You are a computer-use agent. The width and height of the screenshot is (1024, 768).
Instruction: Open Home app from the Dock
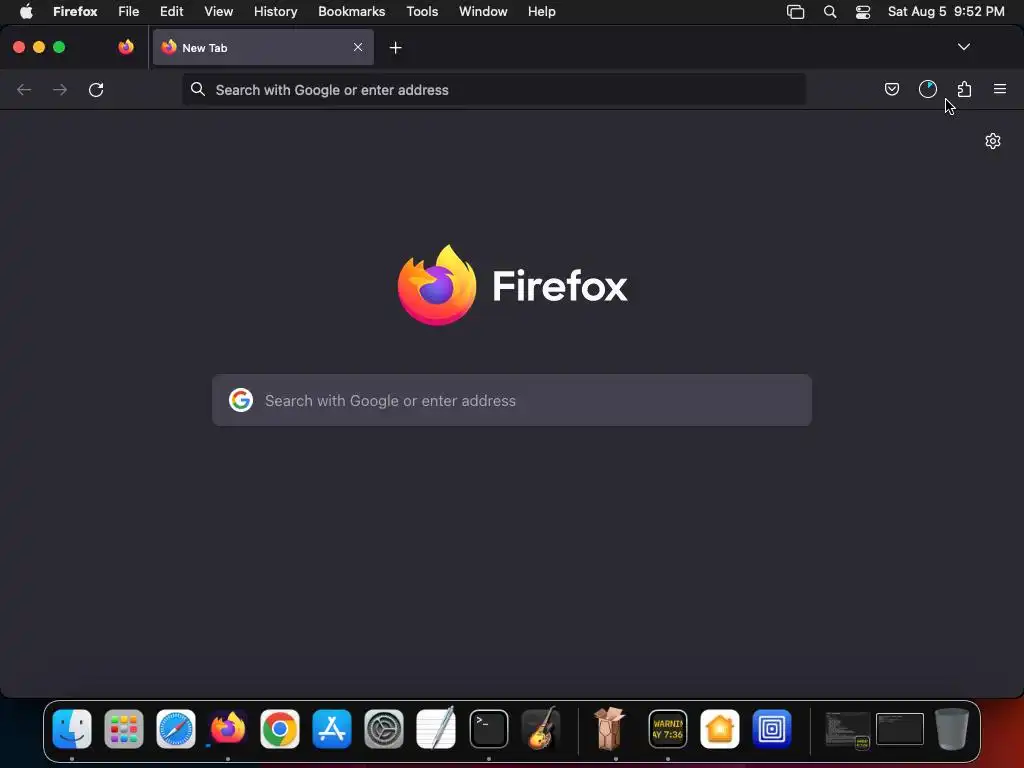point(720,729)
